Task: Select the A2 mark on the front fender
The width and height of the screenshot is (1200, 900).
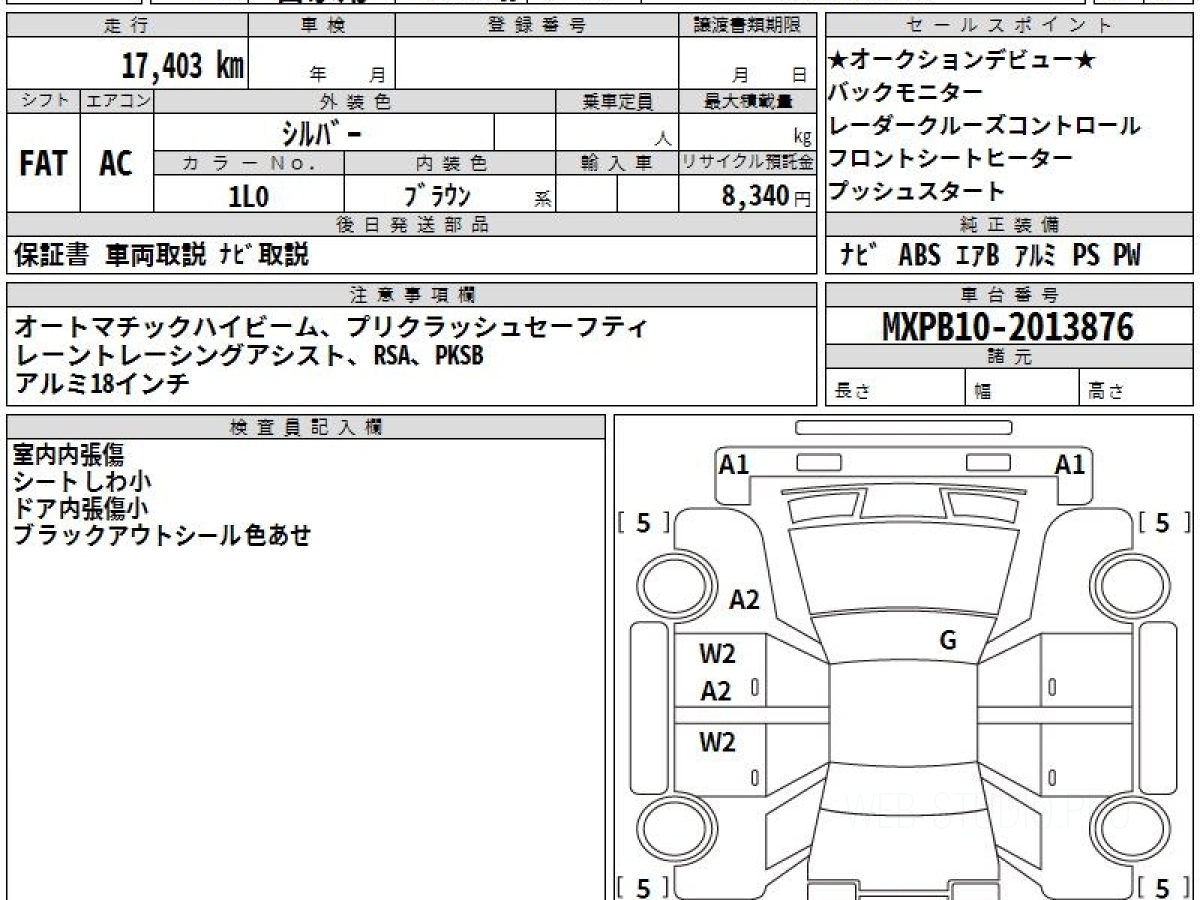Action: click(x=744, y=600)
